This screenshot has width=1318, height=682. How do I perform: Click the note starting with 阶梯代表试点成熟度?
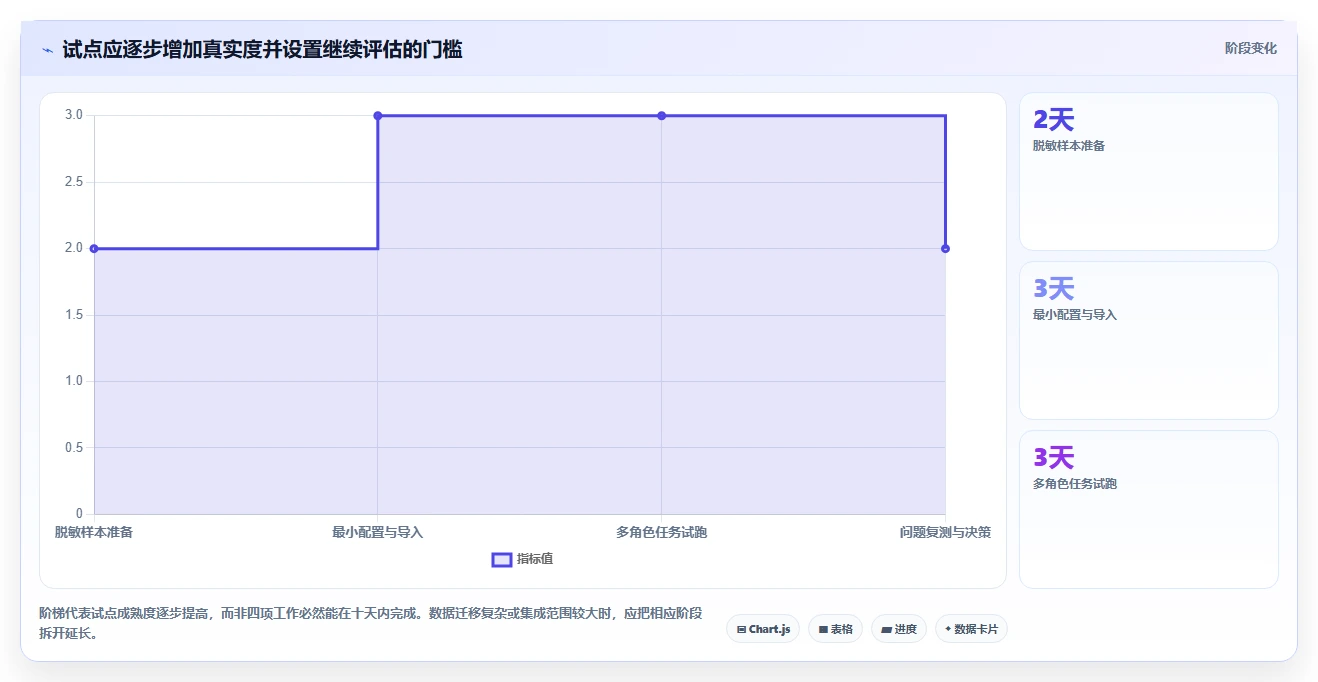pos(371,623)
